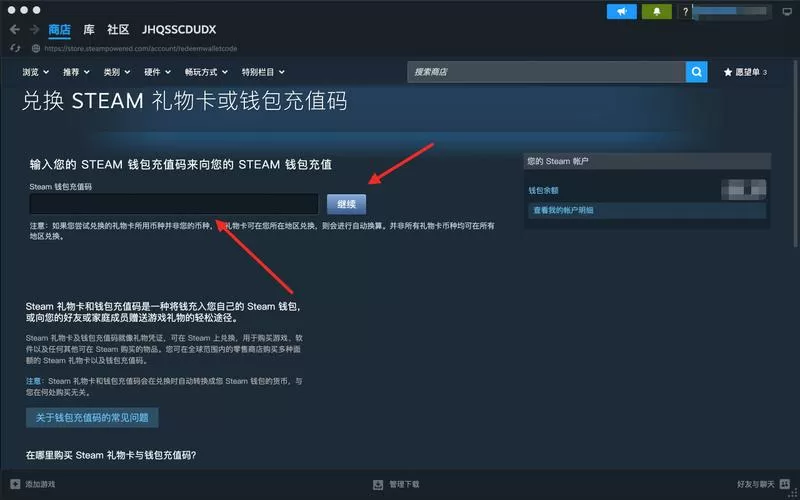The image size is (800, 500).
Task: Click the store search magnifier button
Action: [696, 72]
